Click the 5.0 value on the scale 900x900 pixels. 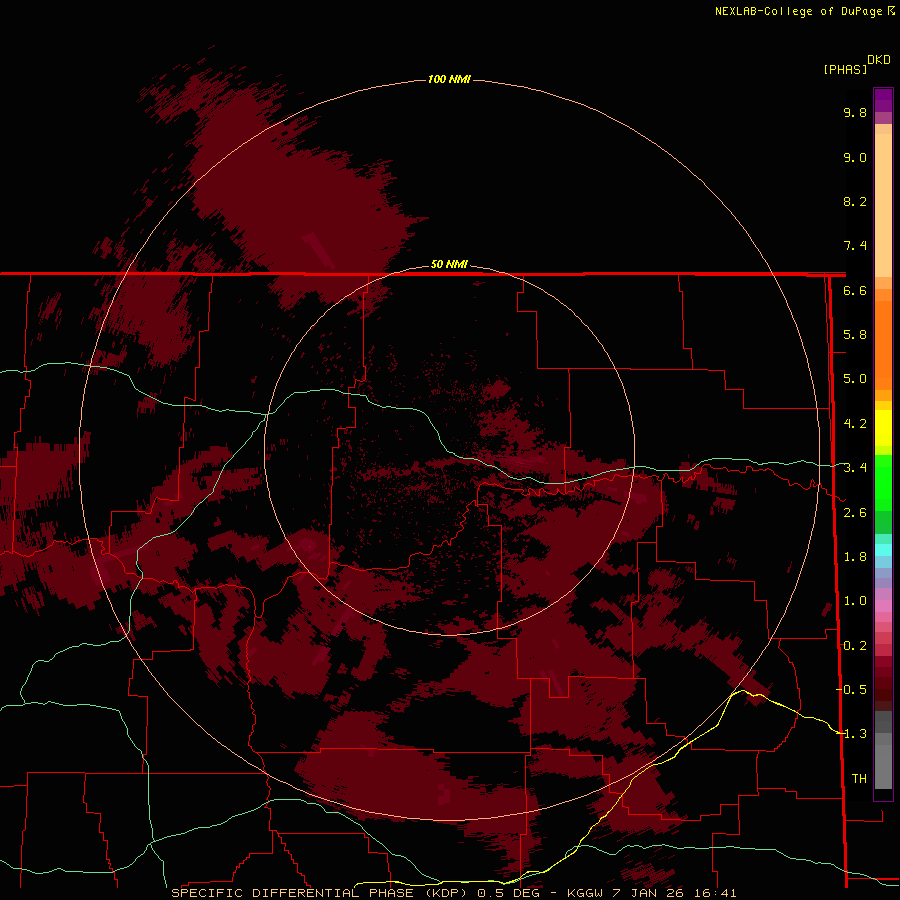tap(855, 379)
